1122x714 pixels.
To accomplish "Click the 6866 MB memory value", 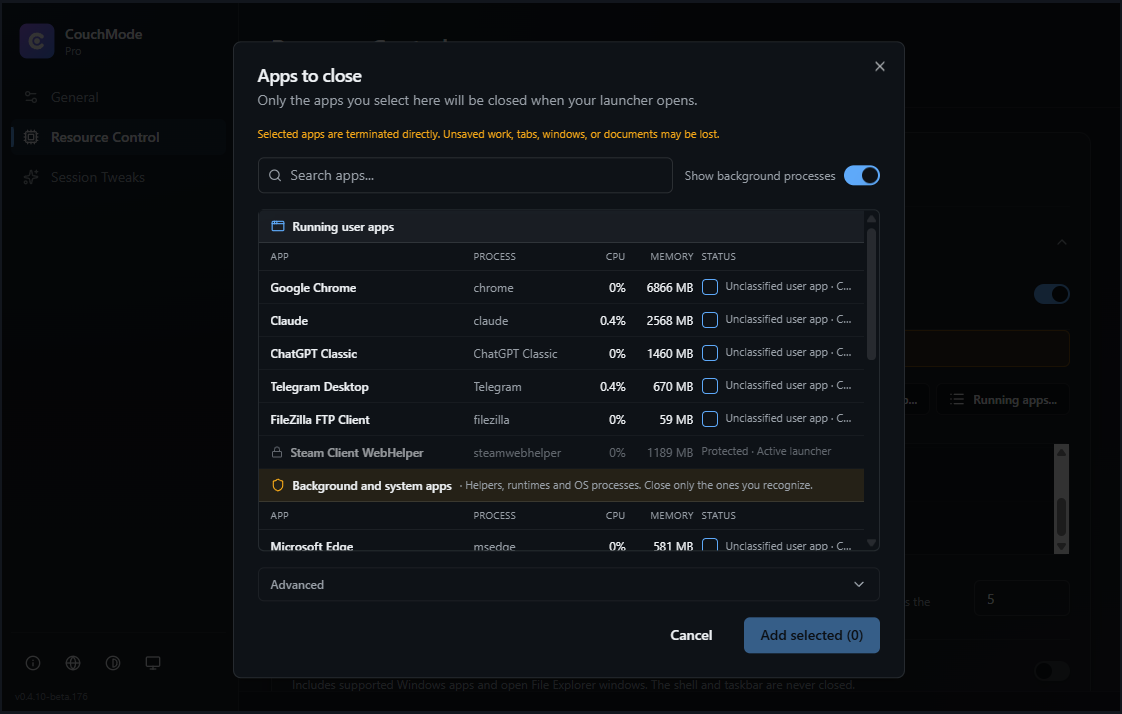I will tap(670, 288).
